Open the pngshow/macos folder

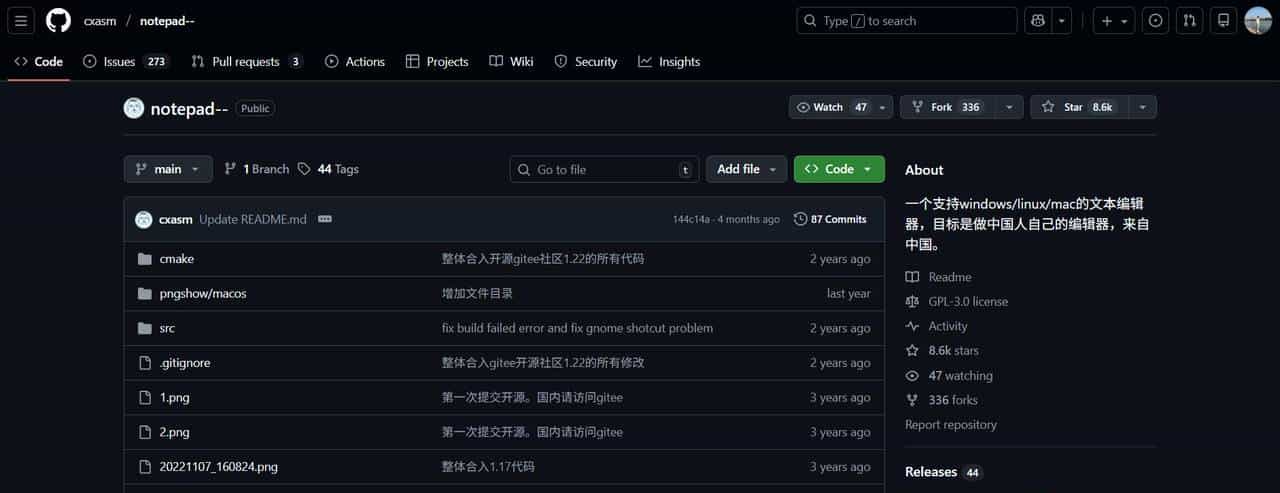click(203, 294)
